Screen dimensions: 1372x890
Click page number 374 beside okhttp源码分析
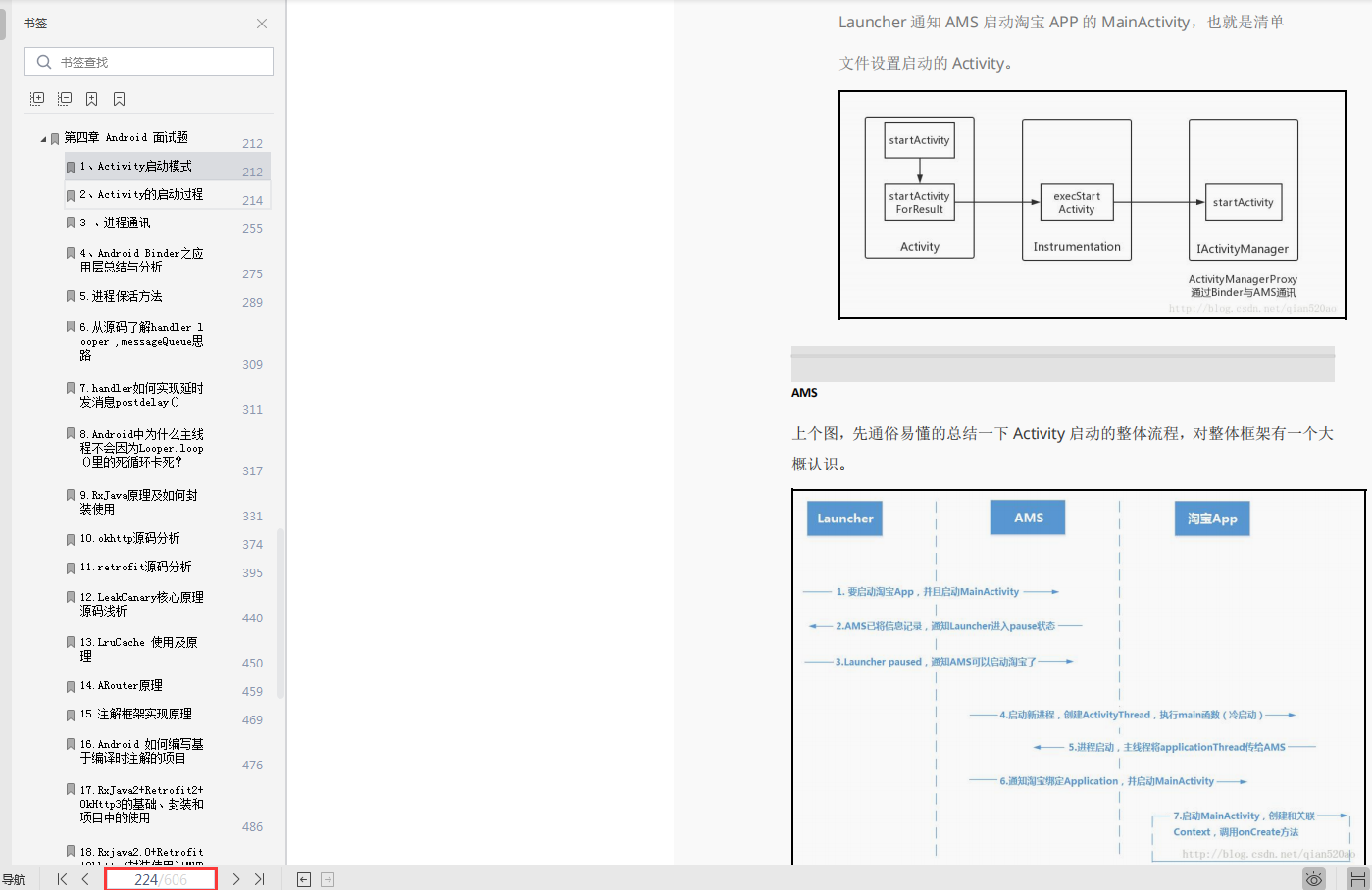(253, 544)
